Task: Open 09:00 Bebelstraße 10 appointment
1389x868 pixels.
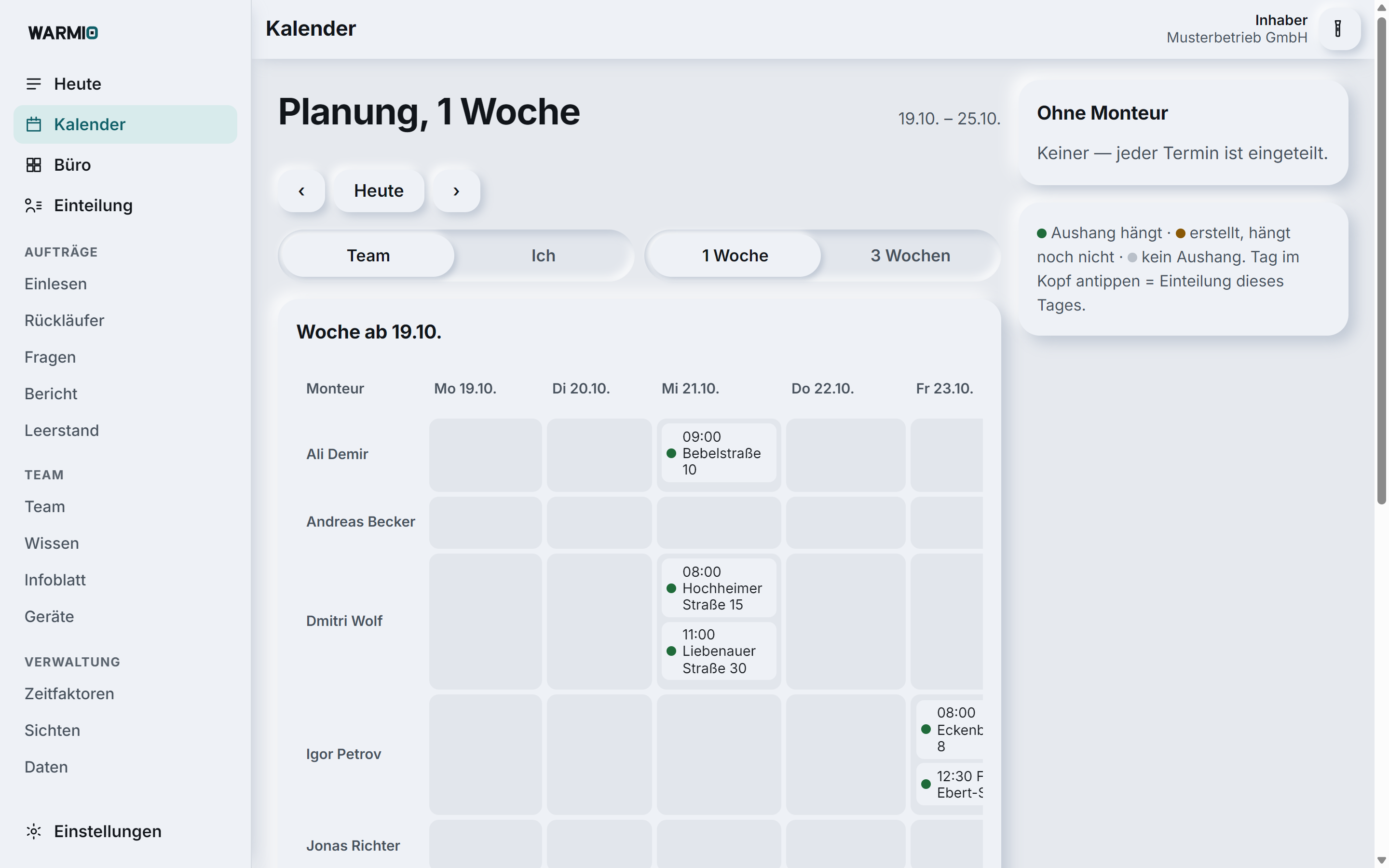Action: pyautogui.click(x=719, y=453)
